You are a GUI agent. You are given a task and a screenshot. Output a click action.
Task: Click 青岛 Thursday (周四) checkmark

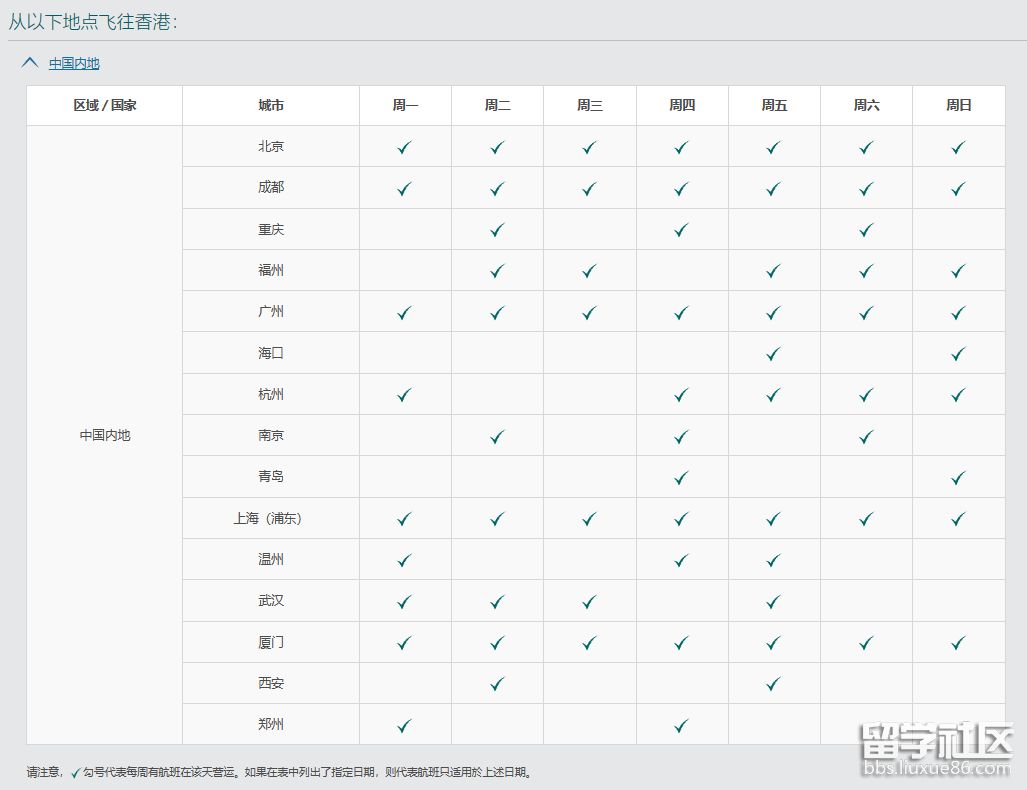(x=681, y=478)
